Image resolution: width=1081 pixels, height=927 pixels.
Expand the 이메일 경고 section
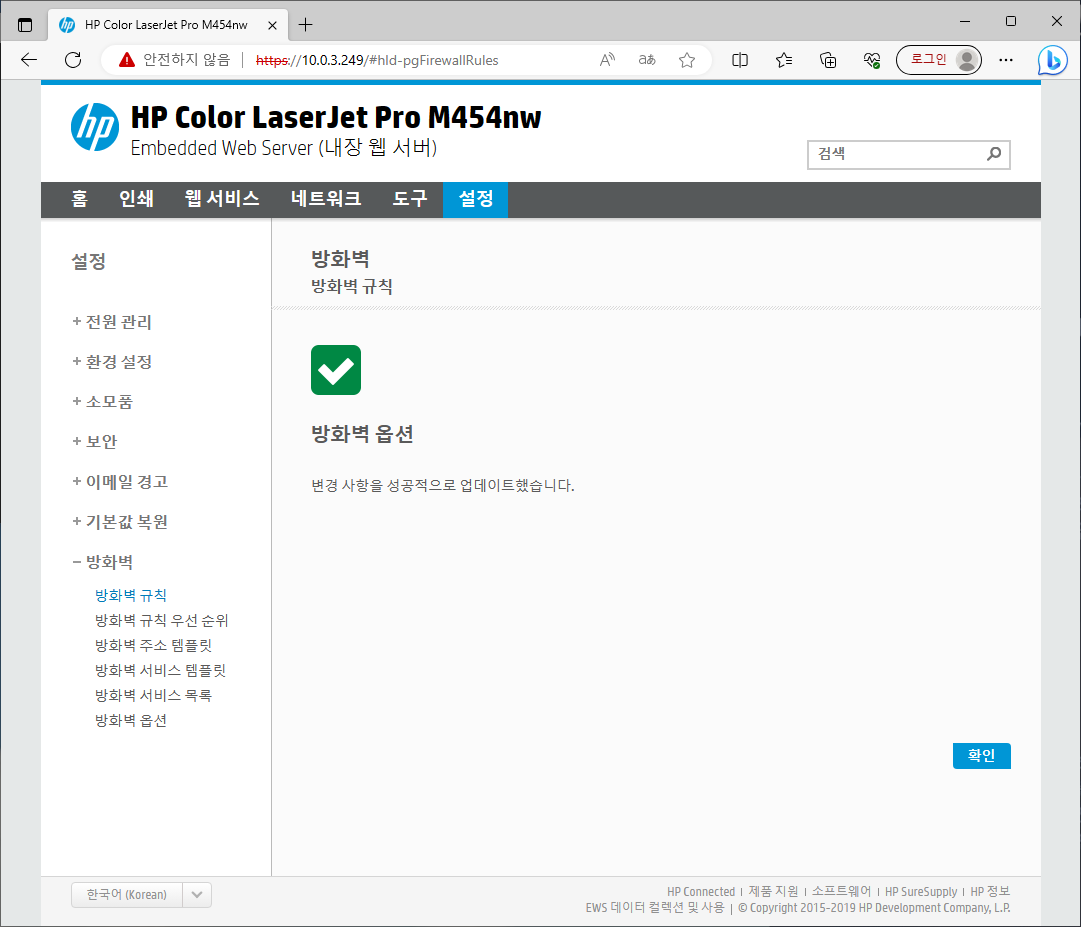(120, 482)
